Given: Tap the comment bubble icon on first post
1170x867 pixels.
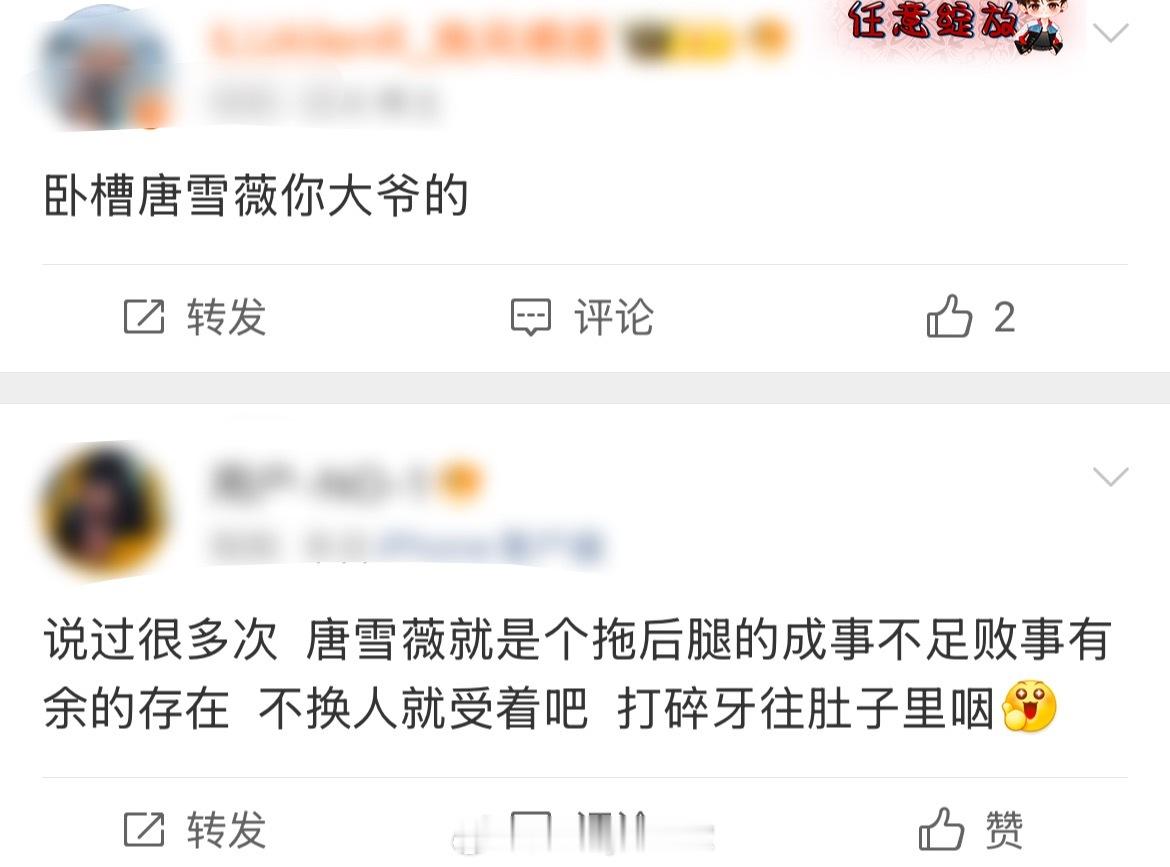Looking at the screenshot, I should point(531,317).
